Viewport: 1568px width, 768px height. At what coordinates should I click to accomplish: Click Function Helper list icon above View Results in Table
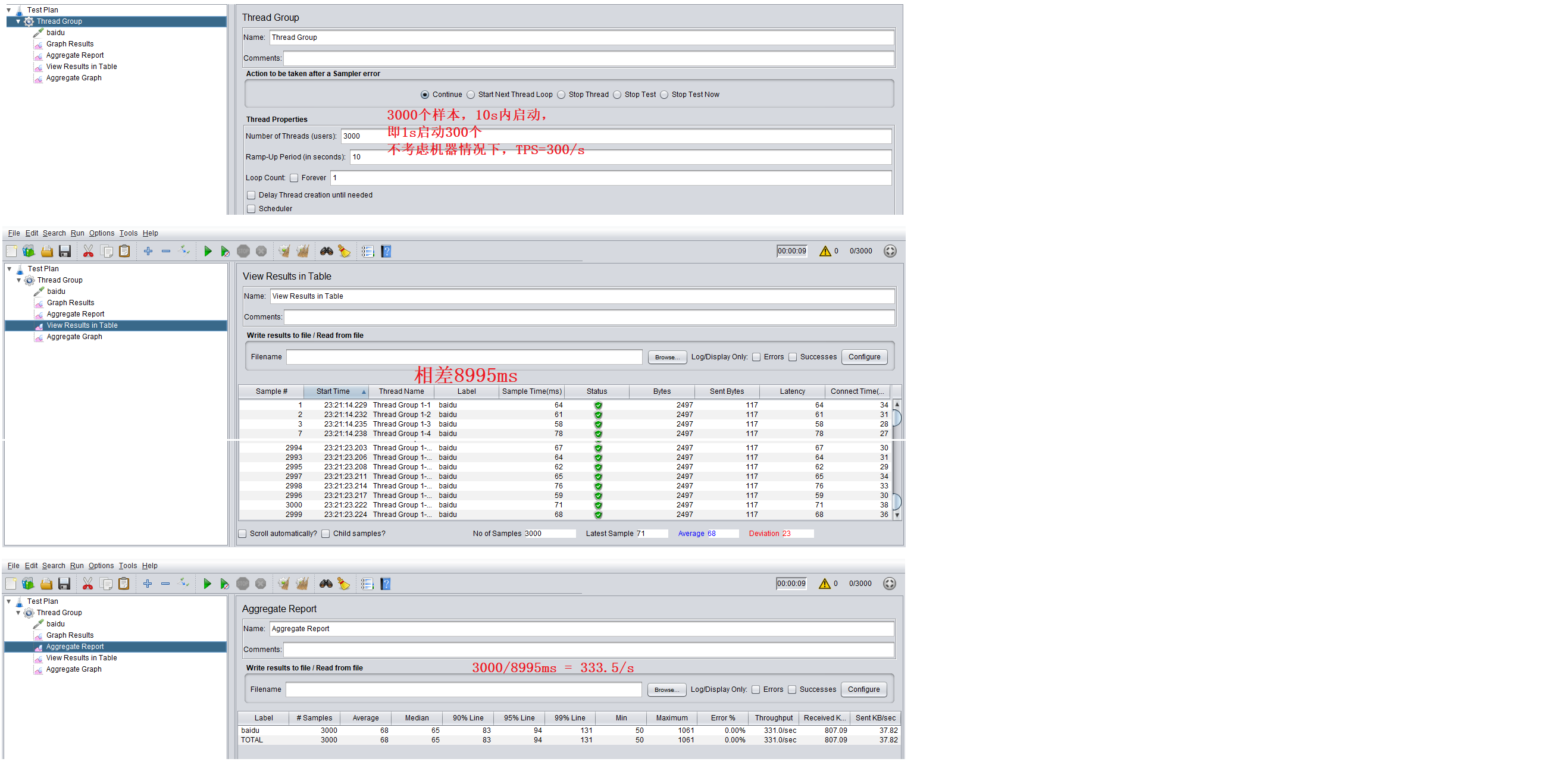[367, 251]
